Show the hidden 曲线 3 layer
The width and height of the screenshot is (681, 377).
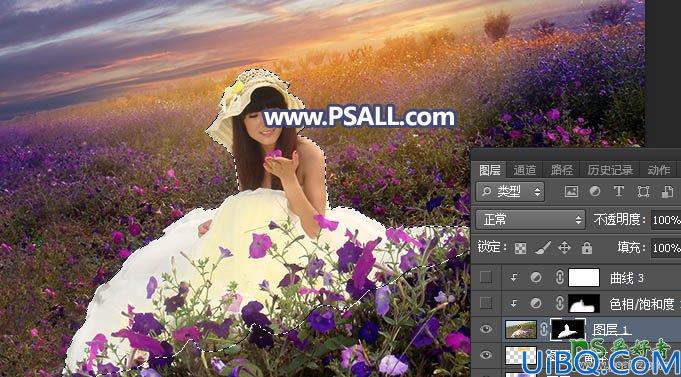(486, 277)
